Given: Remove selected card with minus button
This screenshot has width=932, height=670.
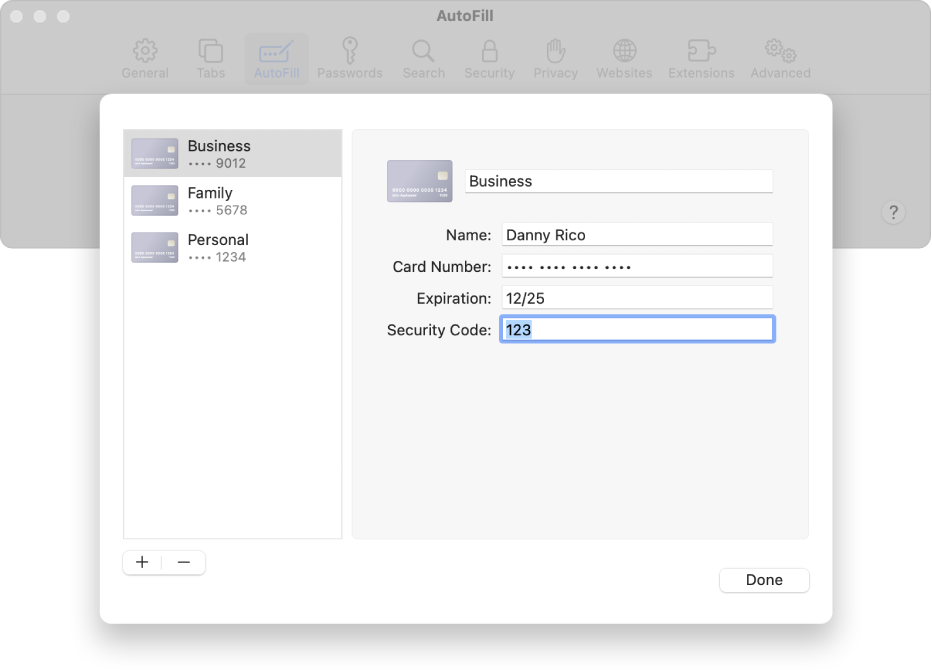Looking at the screenshot, I should click(x=184, y=562).
